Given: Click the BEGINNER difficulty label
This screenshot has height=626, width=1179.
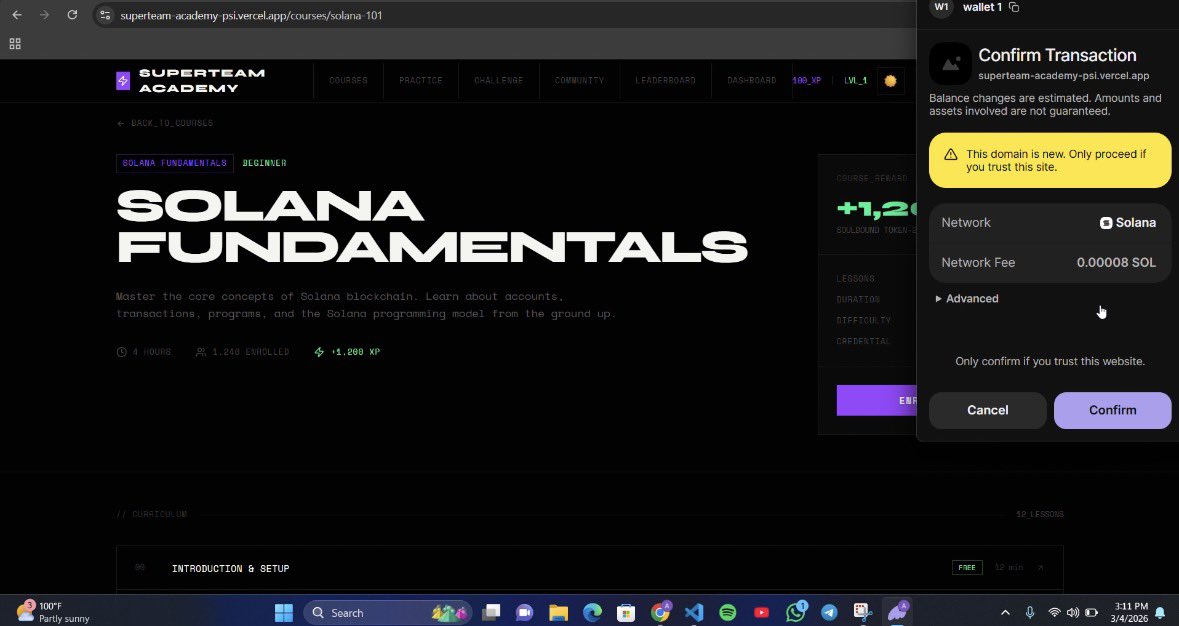Looking at the screenshot, I should 265,163.
